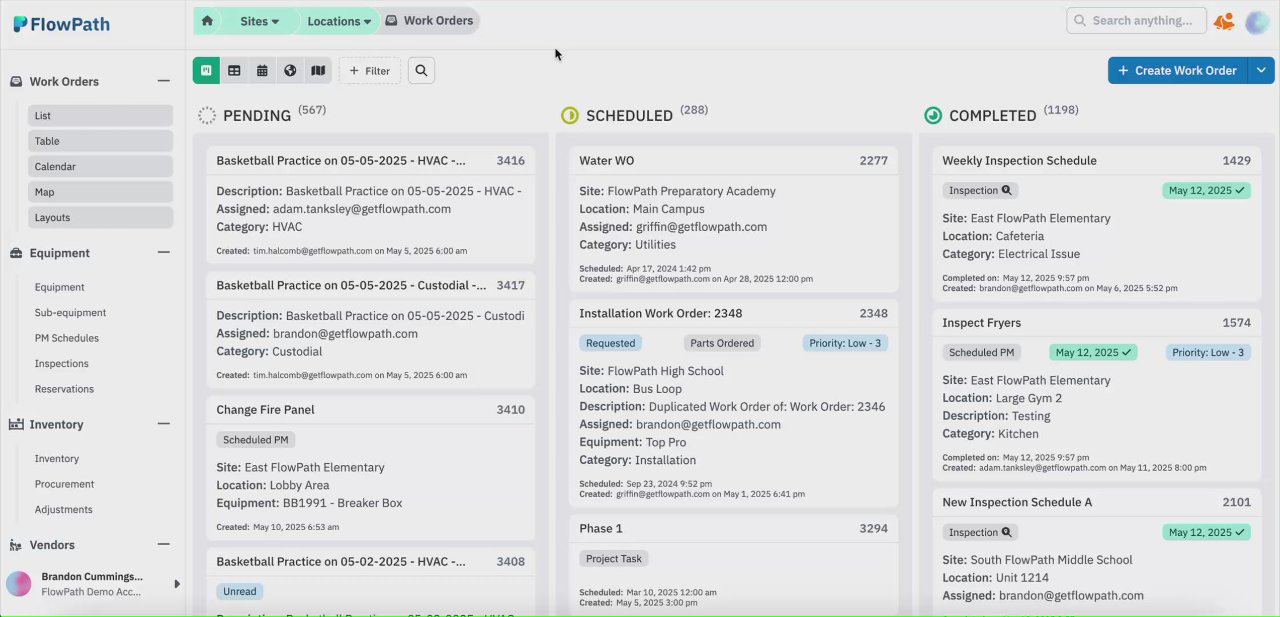Expand the Brandon Cummings account menu arrow
Viewport: 1280px width, 617px height.
(x=177, y=584)
